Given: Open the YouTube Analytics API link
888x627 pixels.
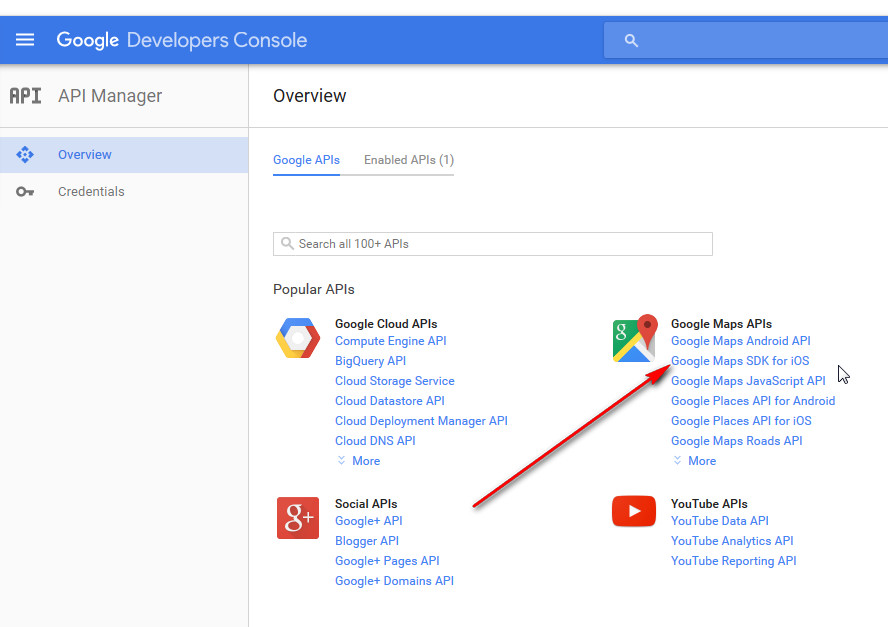Looking at the screenshot, I should 732,541.
